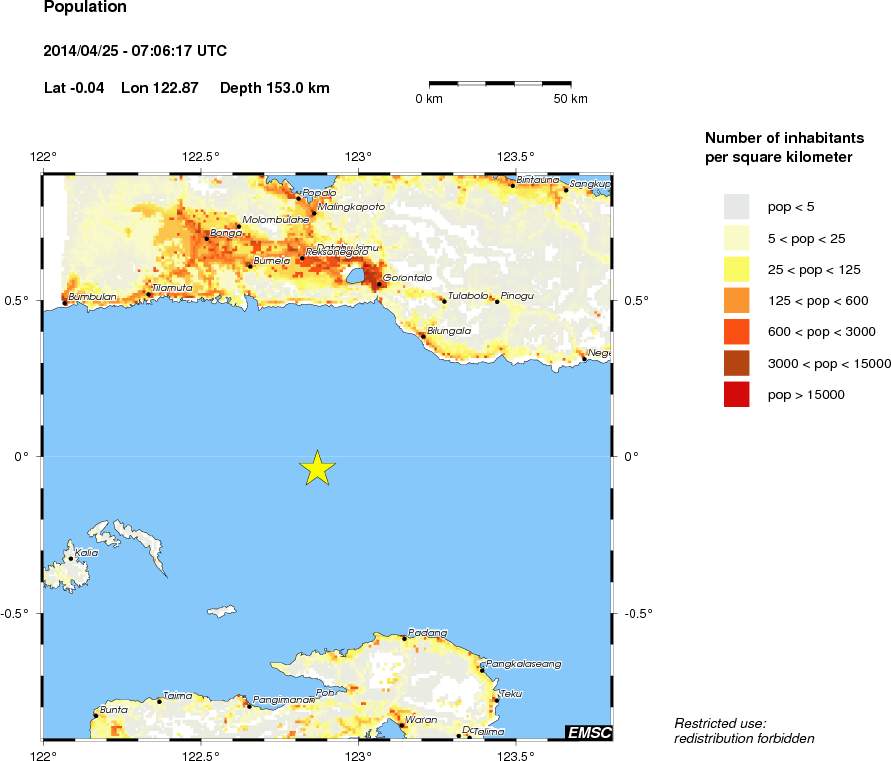
Task: Click the 'Population' title text
Action: click(85, 8)
